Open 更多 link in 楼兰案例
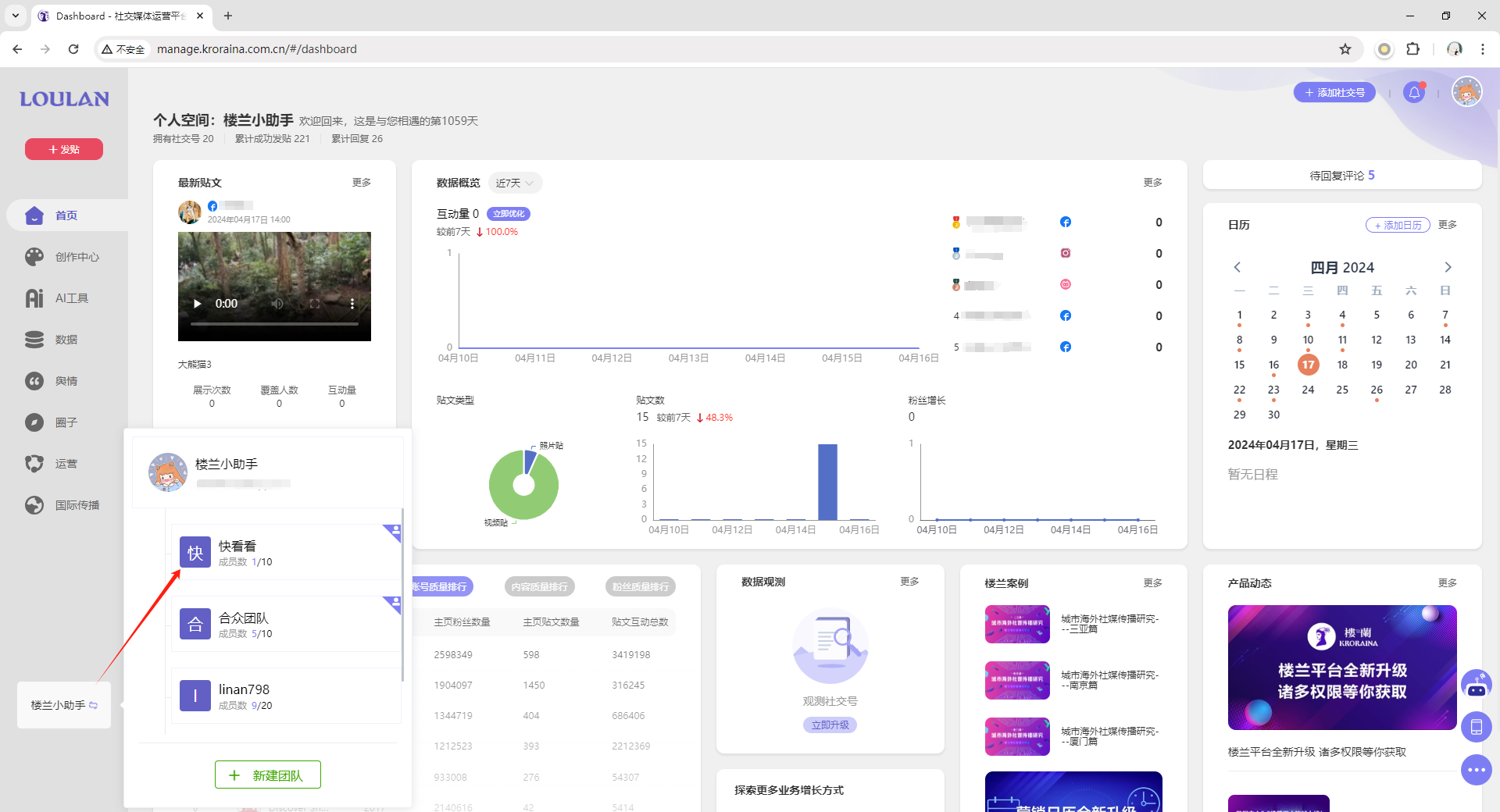The image size is (1500, 812). 1153,582
